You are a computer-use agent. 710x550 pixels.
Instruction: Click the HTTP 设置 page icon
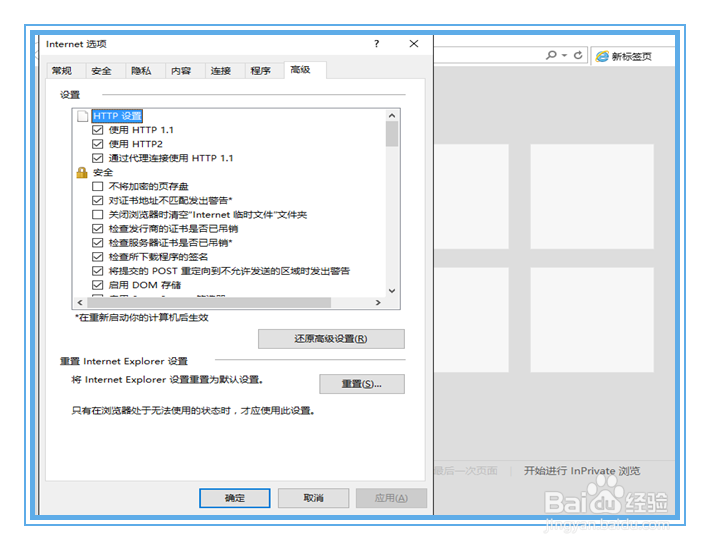coord(82,116)
